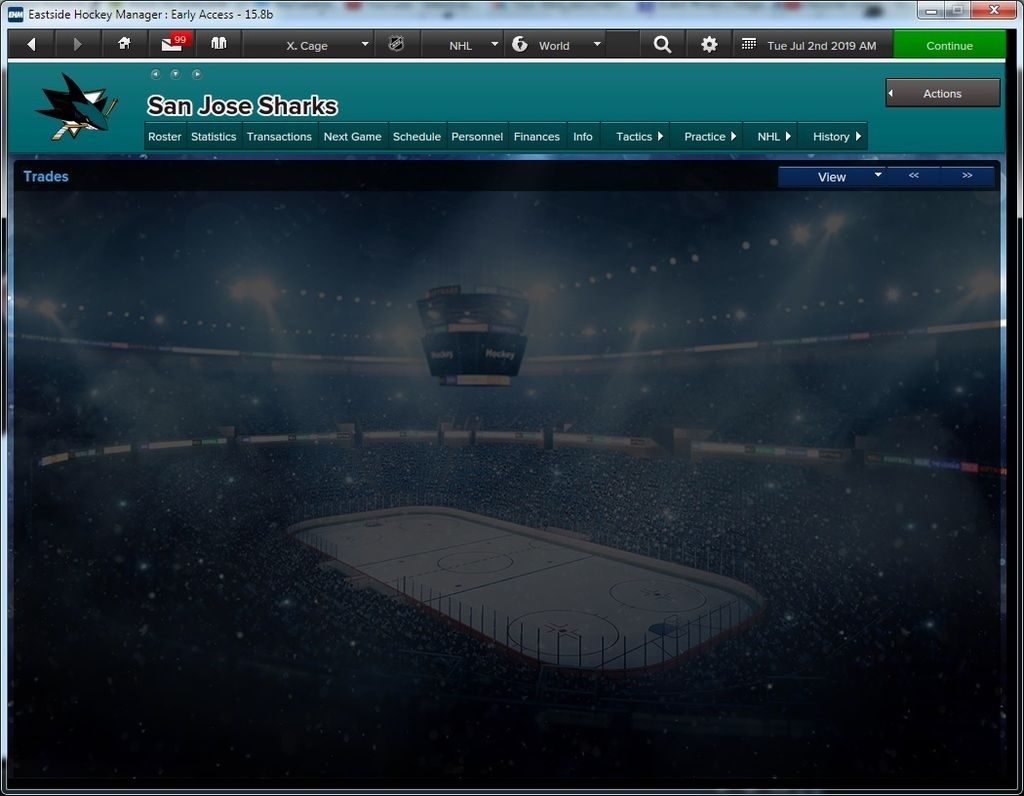Open the home screen icon

(124, 44)
